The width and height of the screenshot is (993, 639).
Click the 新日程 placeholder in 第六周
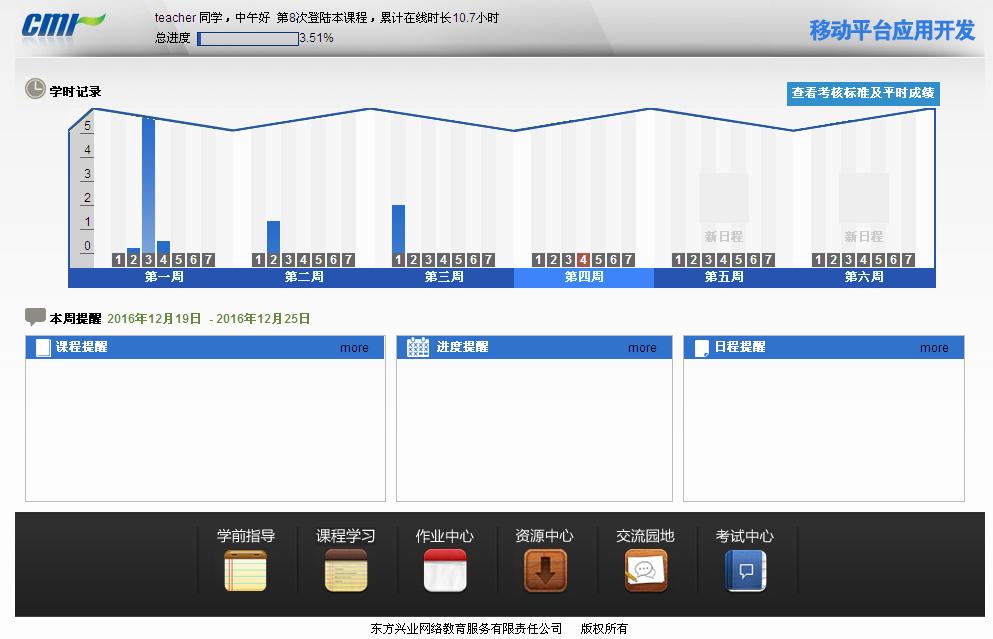[864, 209]
